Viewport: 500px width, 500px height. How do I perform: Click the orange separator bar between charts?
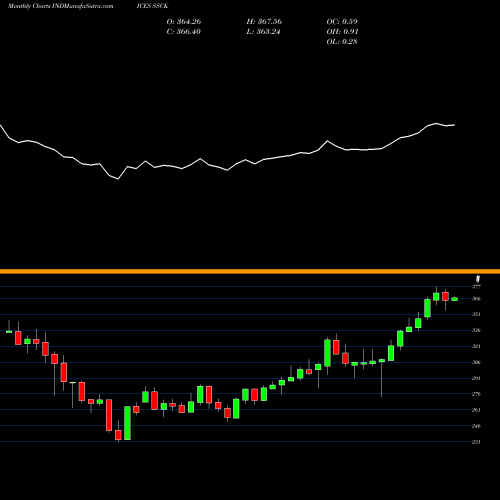250,271
